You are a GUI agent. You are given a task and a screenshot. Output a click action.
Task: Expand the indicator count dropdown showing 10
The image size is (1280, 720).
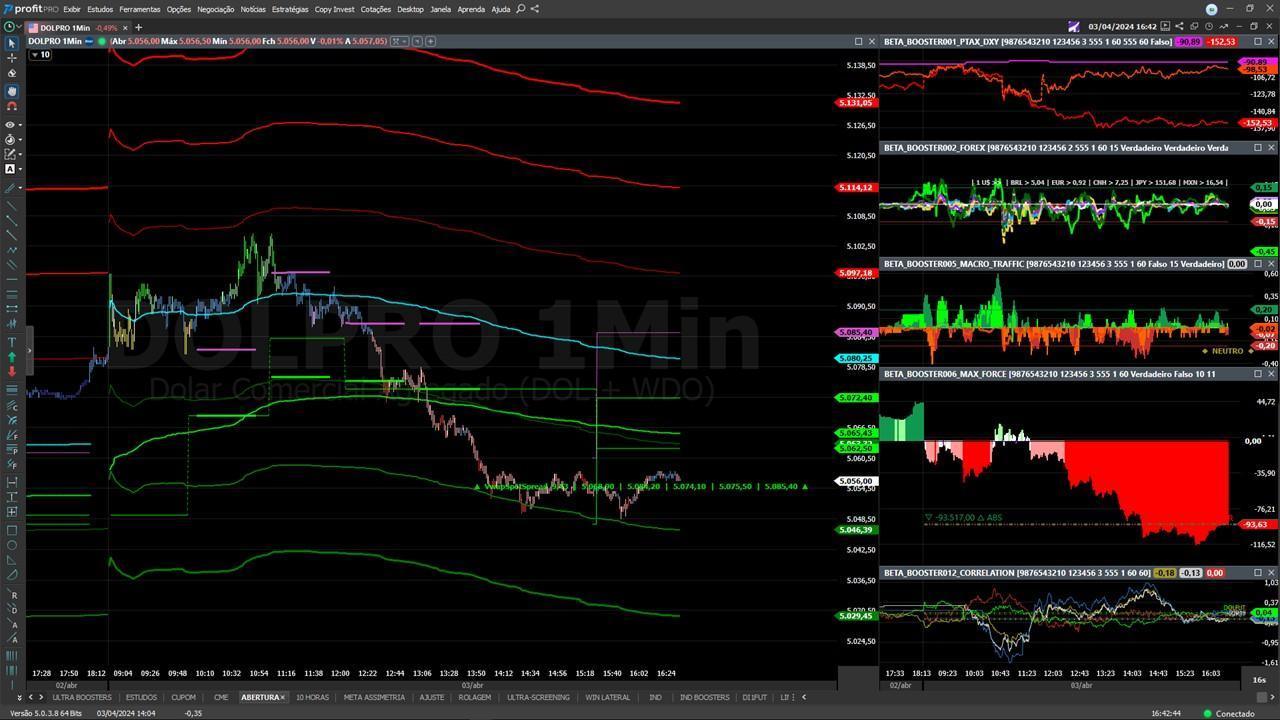(x=40, y=55)
